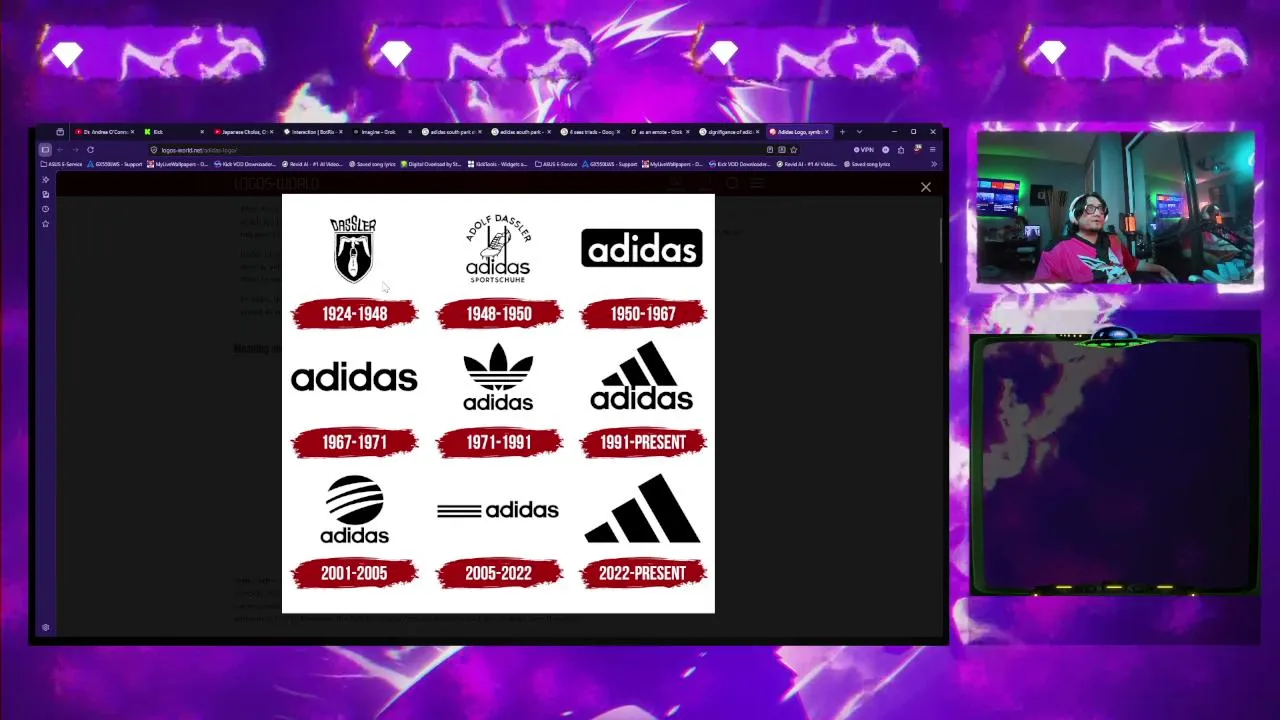Click the 1971-1991 date label

click(498, 442)
